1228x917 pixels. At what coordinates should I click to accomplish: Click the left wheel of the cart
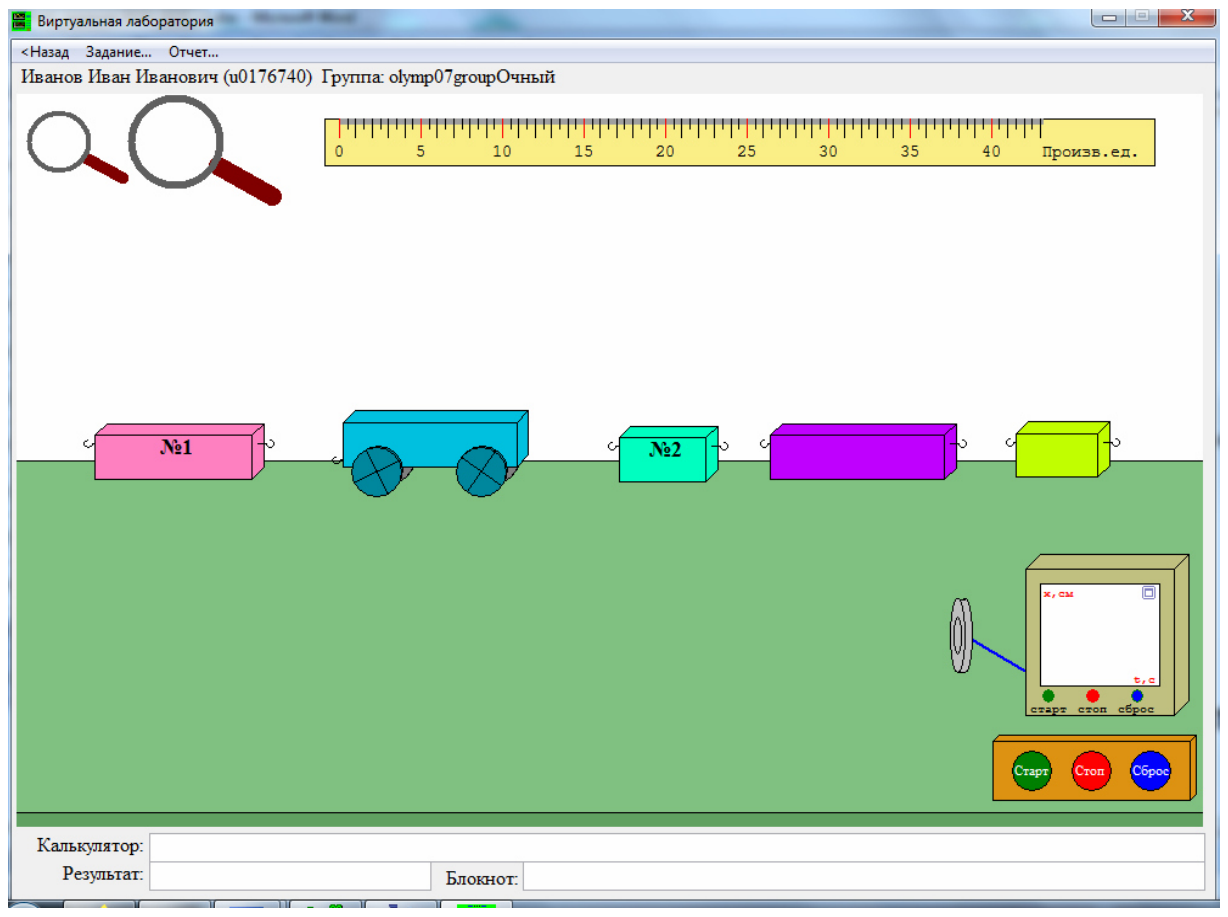coord(377,471)
